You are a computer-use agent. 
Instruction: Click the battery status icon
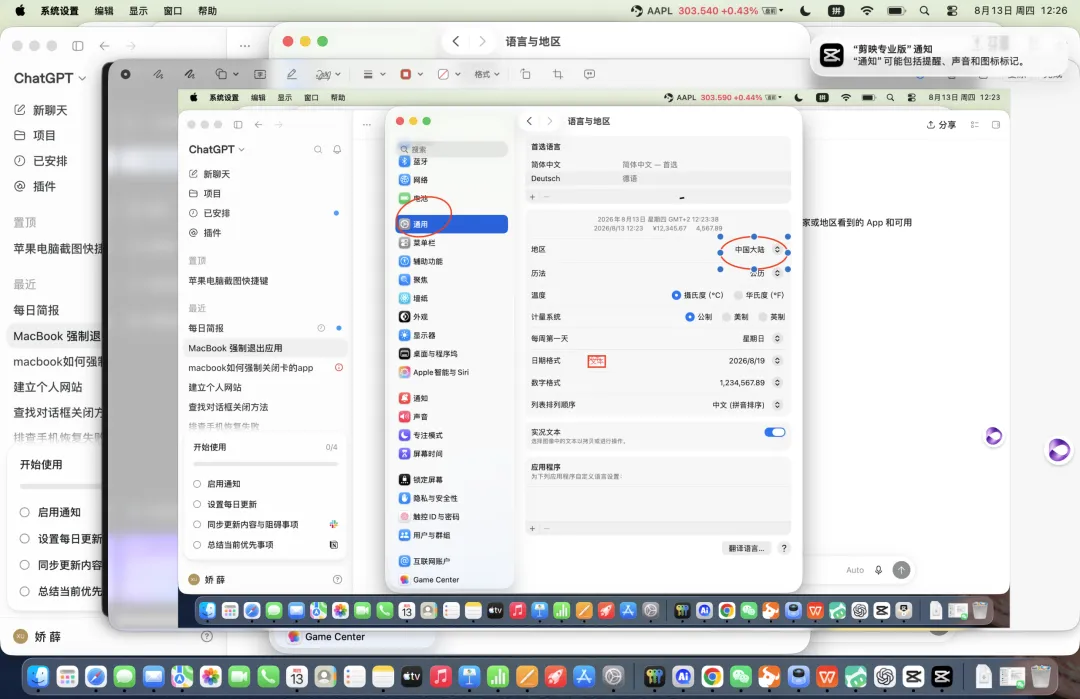click(896, 11)
